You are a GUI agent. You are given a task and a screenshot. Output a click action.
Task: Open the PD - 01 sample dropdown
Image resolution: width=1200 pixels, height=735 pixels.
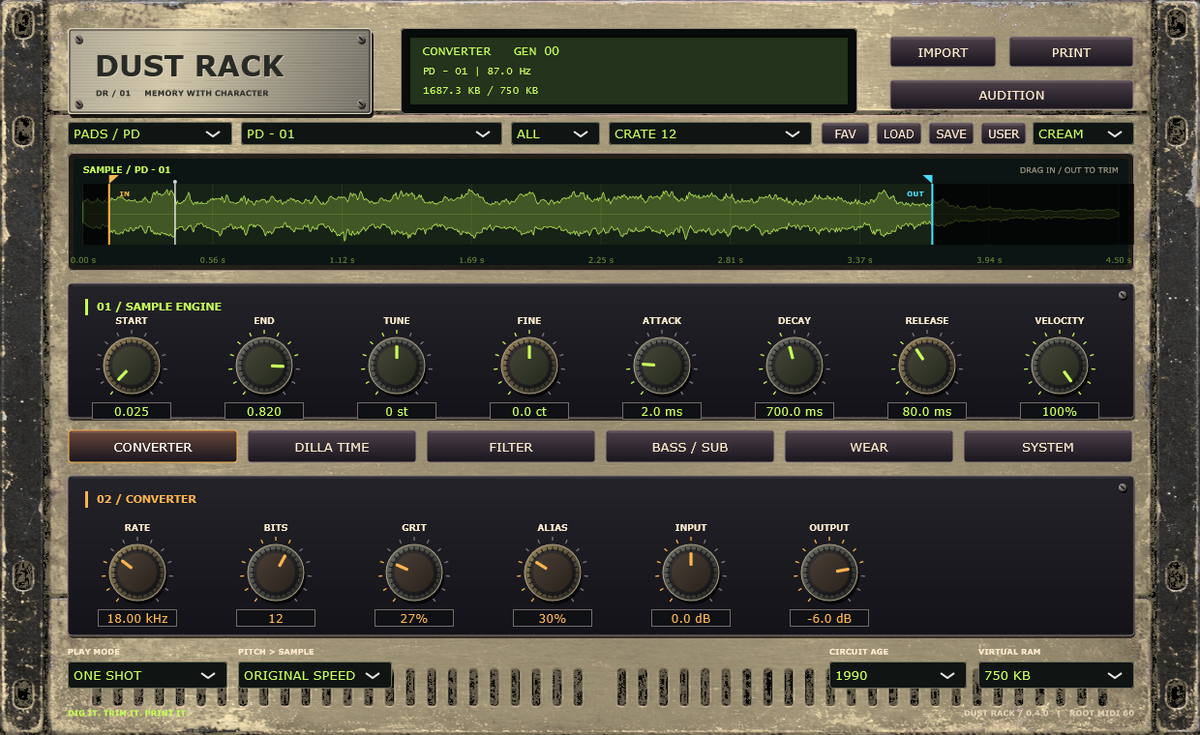click(x=371, y=134)
